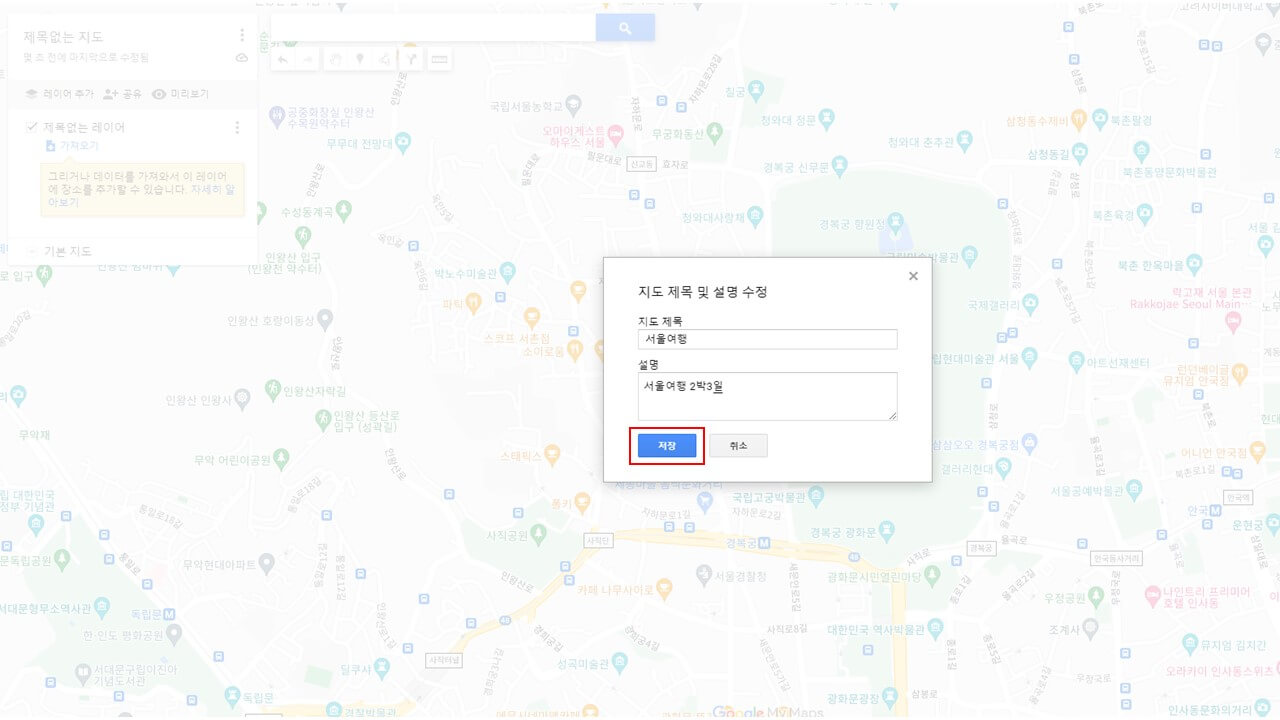
Task: Click the 청와대사랑채 marker
Action: pyautogui.click(x=754, y=216)
